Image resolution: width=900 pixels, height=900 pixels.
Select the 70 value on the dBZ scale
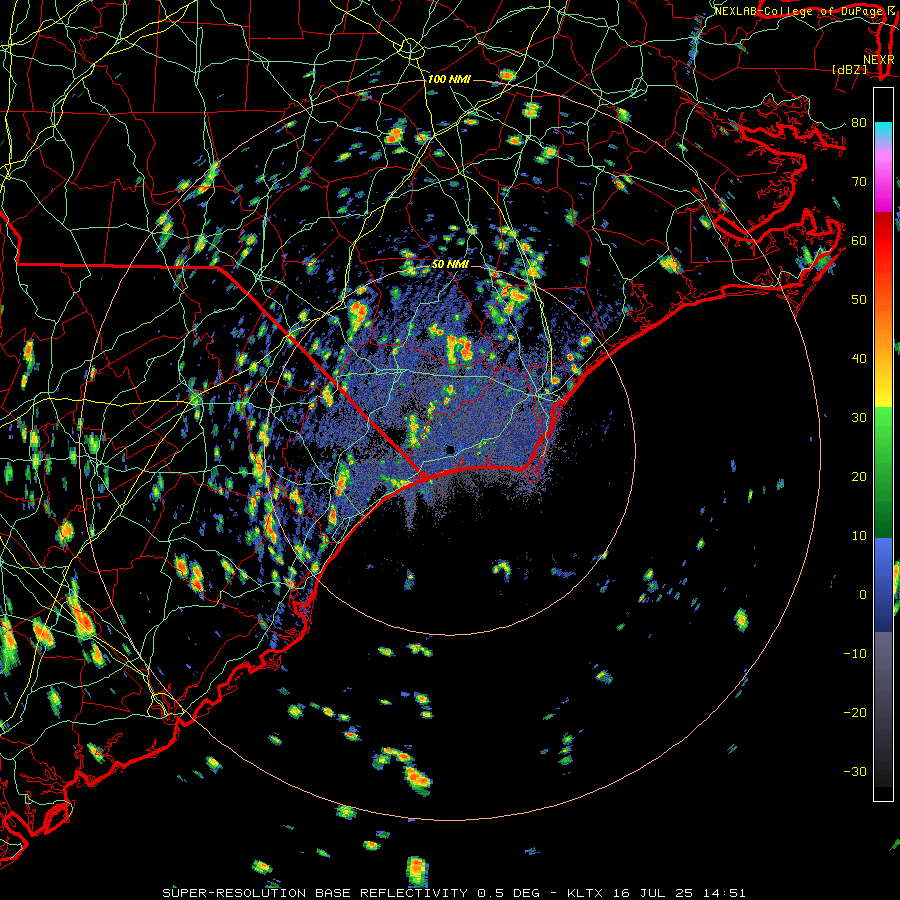click(x=859, y=182)
